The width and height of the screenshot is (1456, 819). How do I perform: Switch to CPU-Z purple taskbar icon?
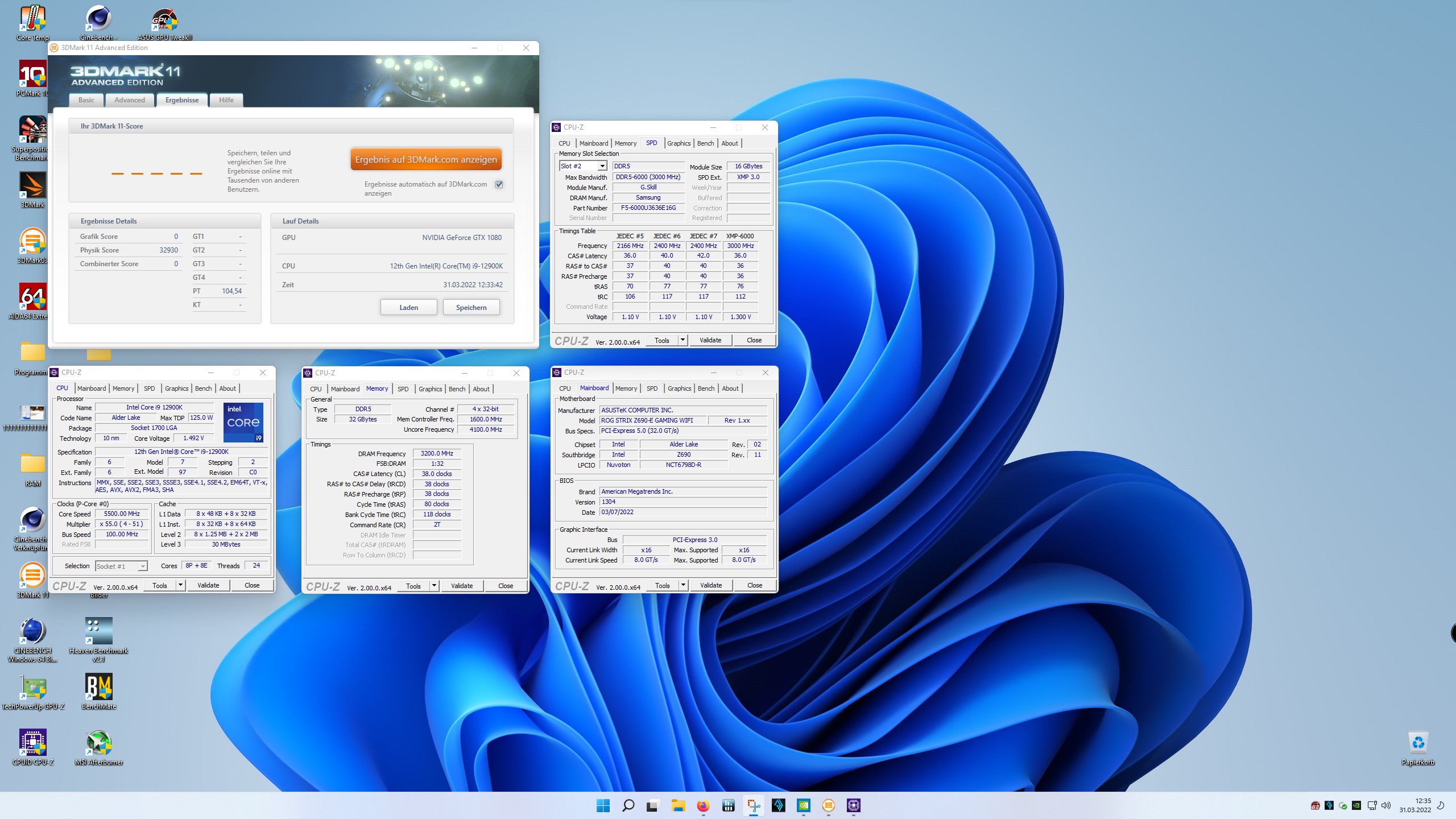pyautogui.click(x=853, y=805)
